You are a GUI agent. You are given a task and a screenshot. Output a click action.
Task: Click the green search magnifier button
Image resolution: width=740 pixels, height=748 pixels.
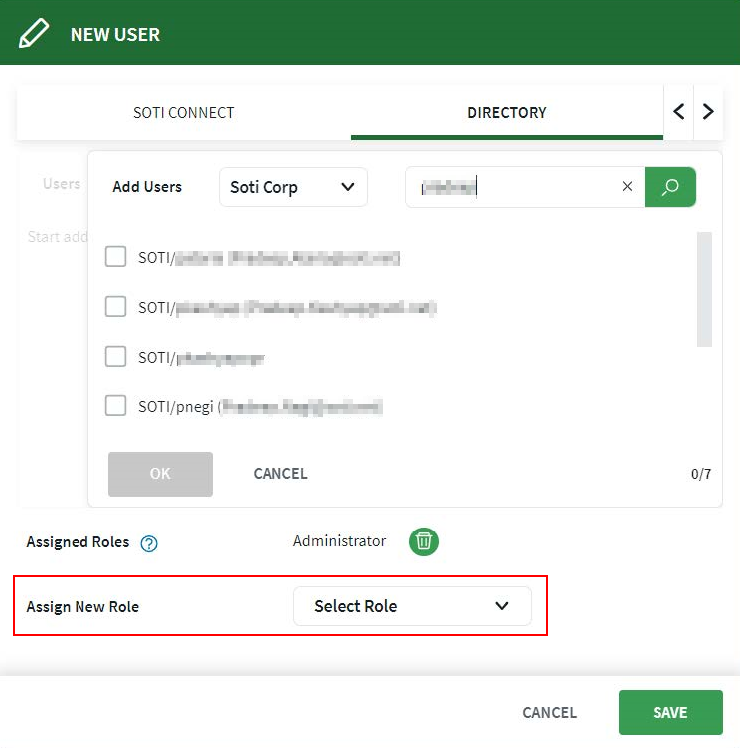(670, 187)
